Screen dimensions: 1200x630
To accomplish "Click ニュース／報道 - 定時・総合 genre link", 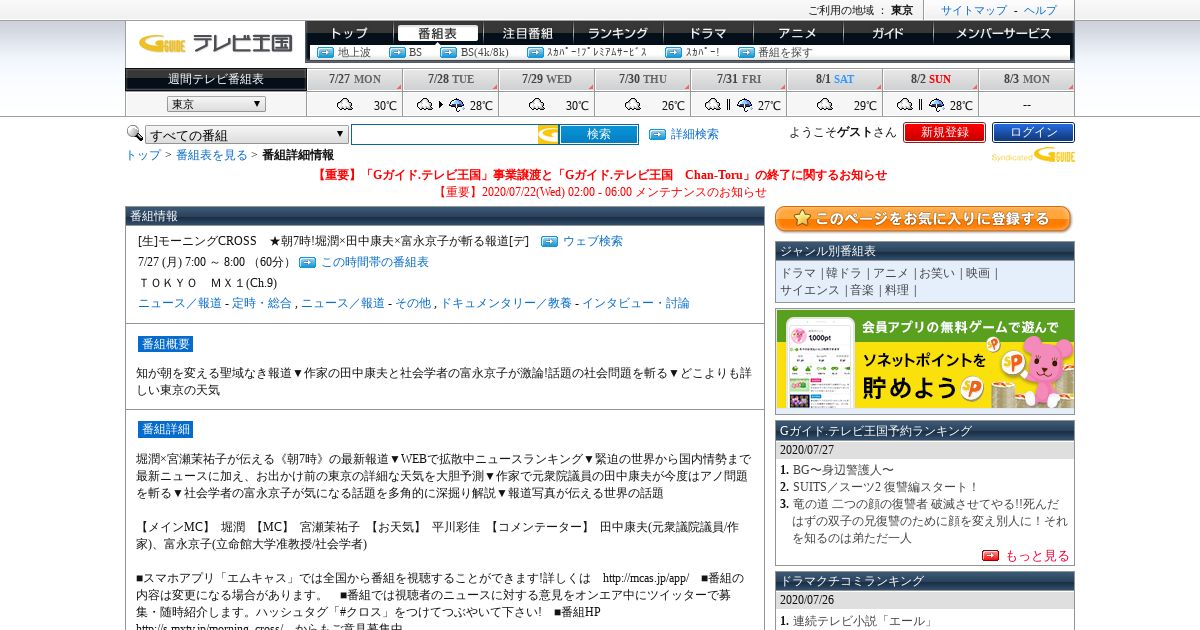I will [x=214, y=303].
